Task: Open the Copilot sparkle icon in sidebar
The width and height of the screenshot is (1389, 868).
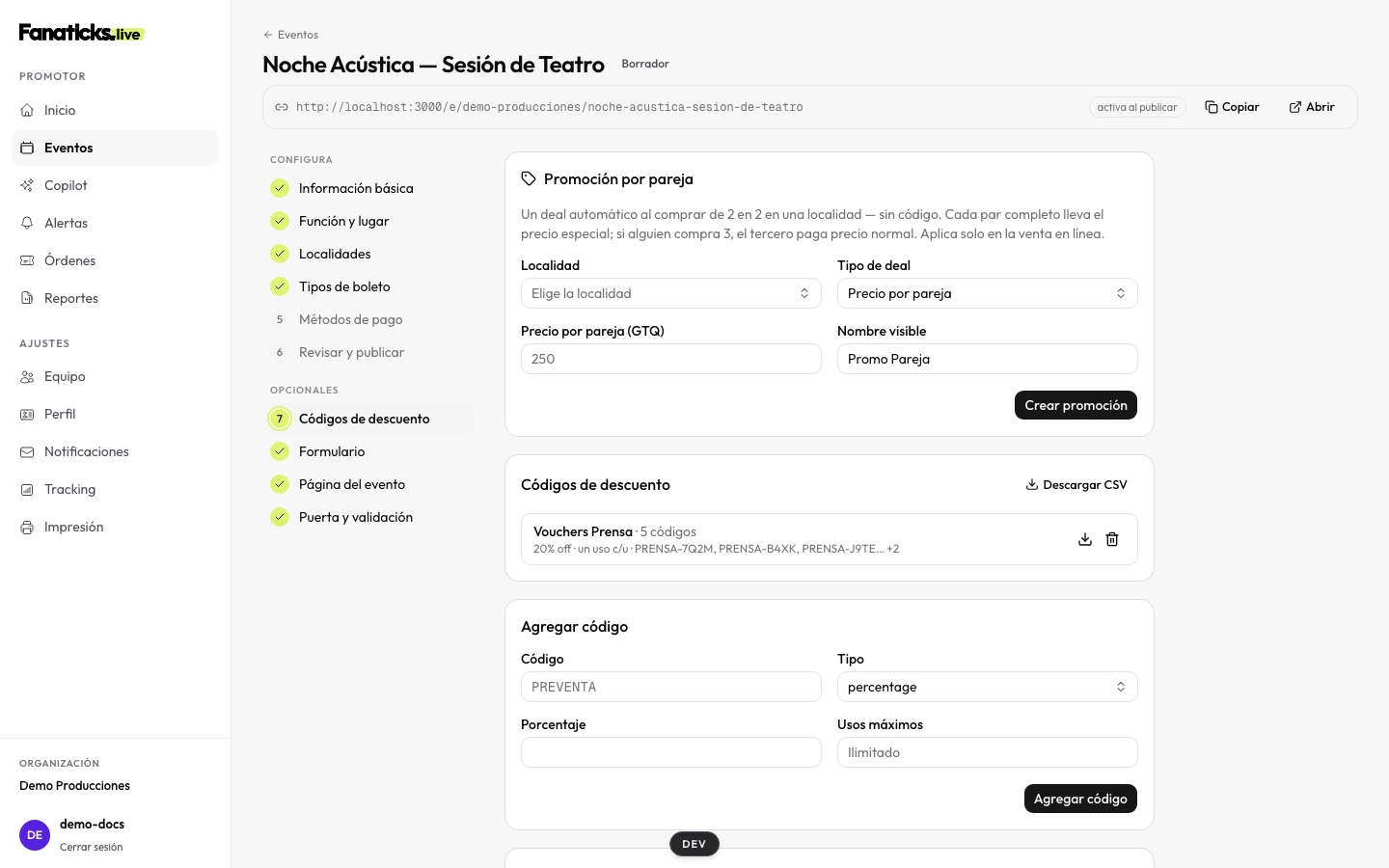Action: (27, 185)
